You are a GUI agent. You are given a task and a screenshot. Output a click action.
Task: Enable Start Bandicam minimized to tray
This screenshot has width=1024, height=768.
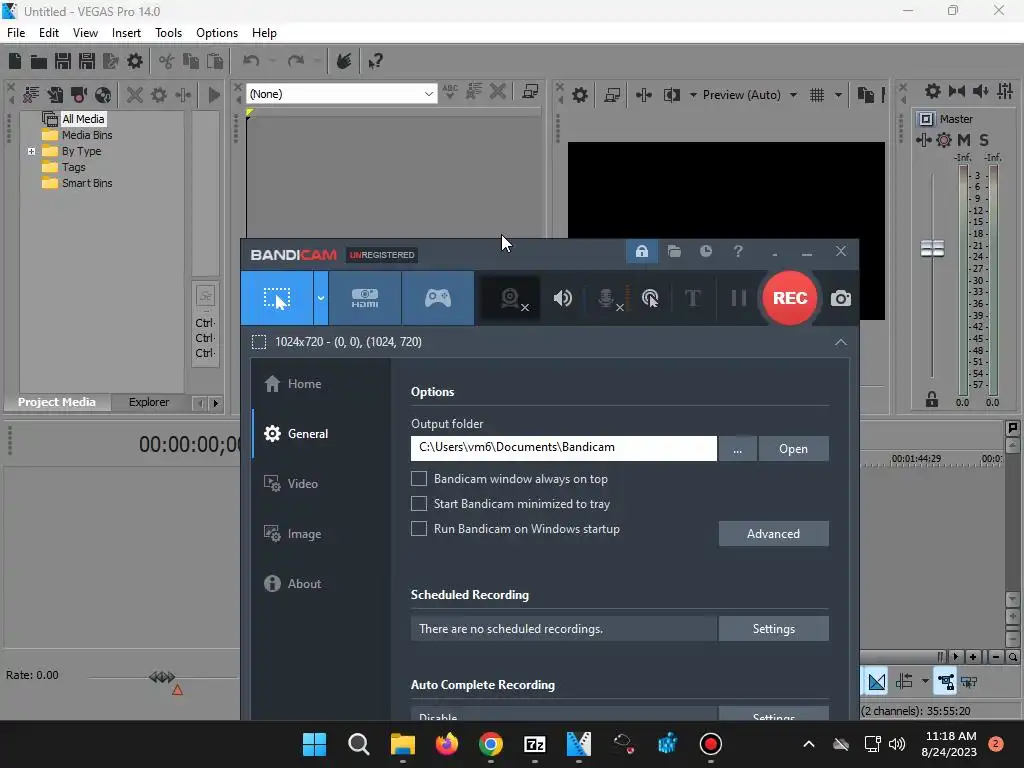pyautogui.click(x=419, y=504)
